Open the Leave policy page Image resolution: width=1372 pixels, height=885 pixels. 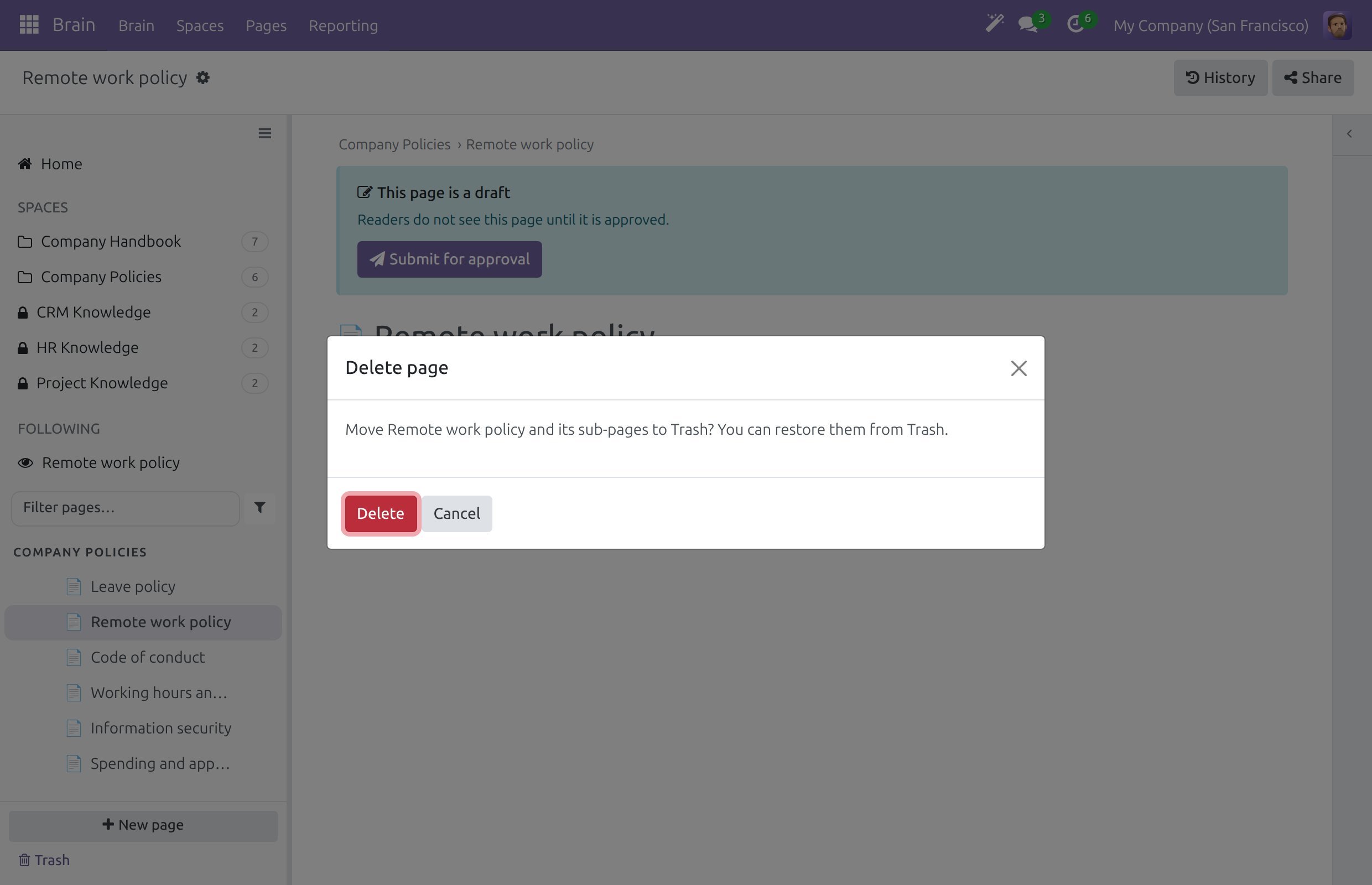tap(143, 587)
